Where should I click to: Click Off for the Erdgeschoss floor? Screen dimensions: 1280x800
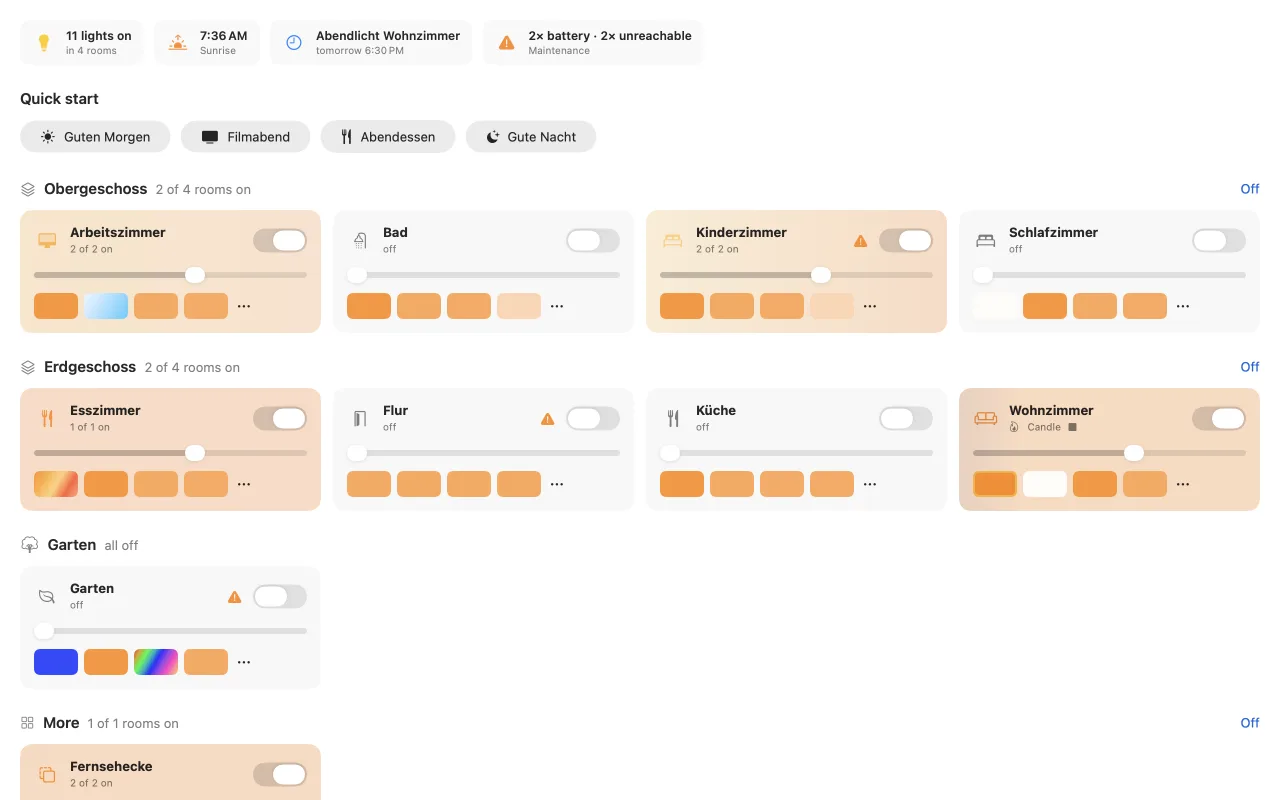pos(1250,367)
